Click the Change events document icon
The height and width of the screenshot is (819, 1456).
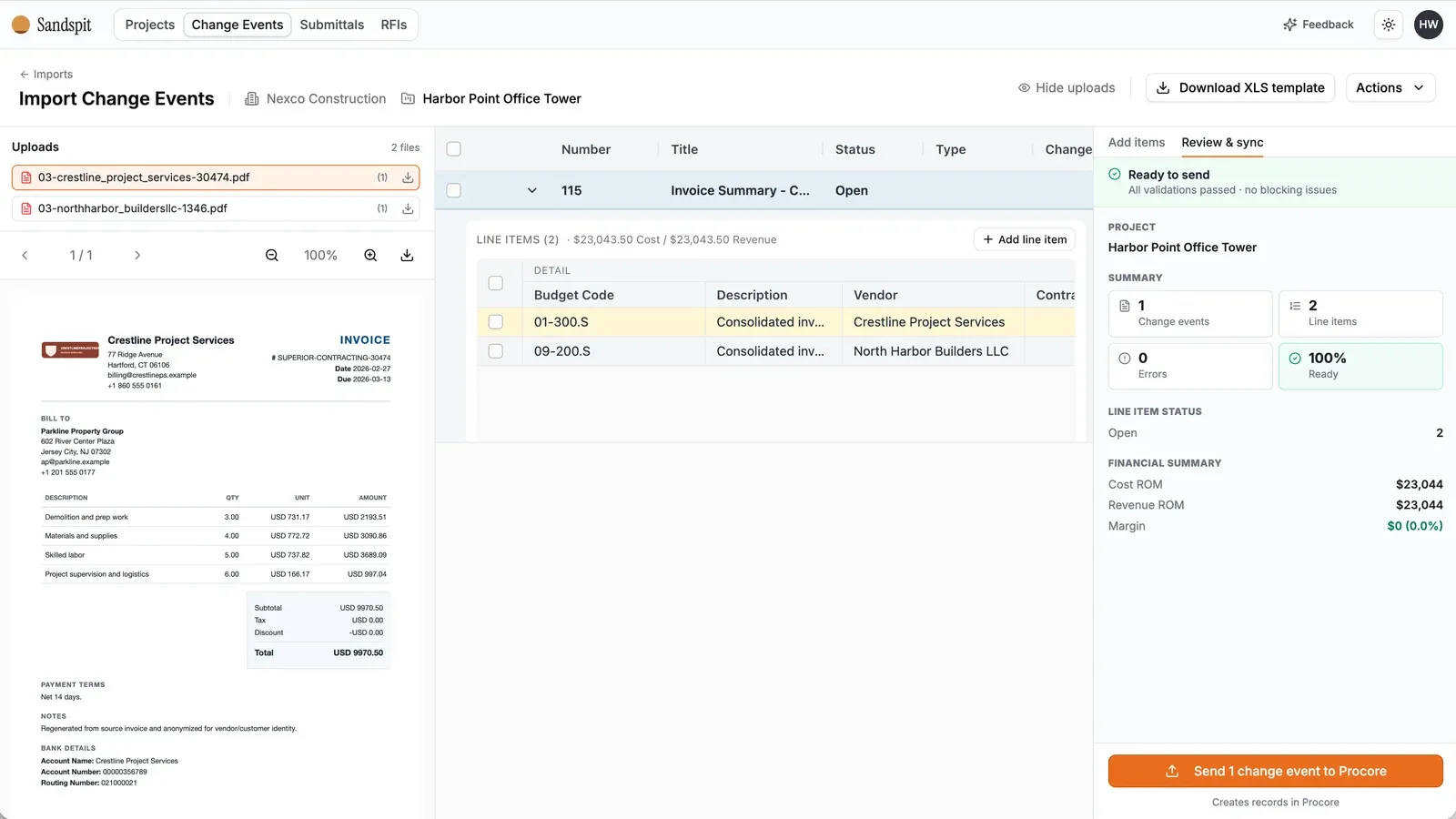pos(1125,306)
